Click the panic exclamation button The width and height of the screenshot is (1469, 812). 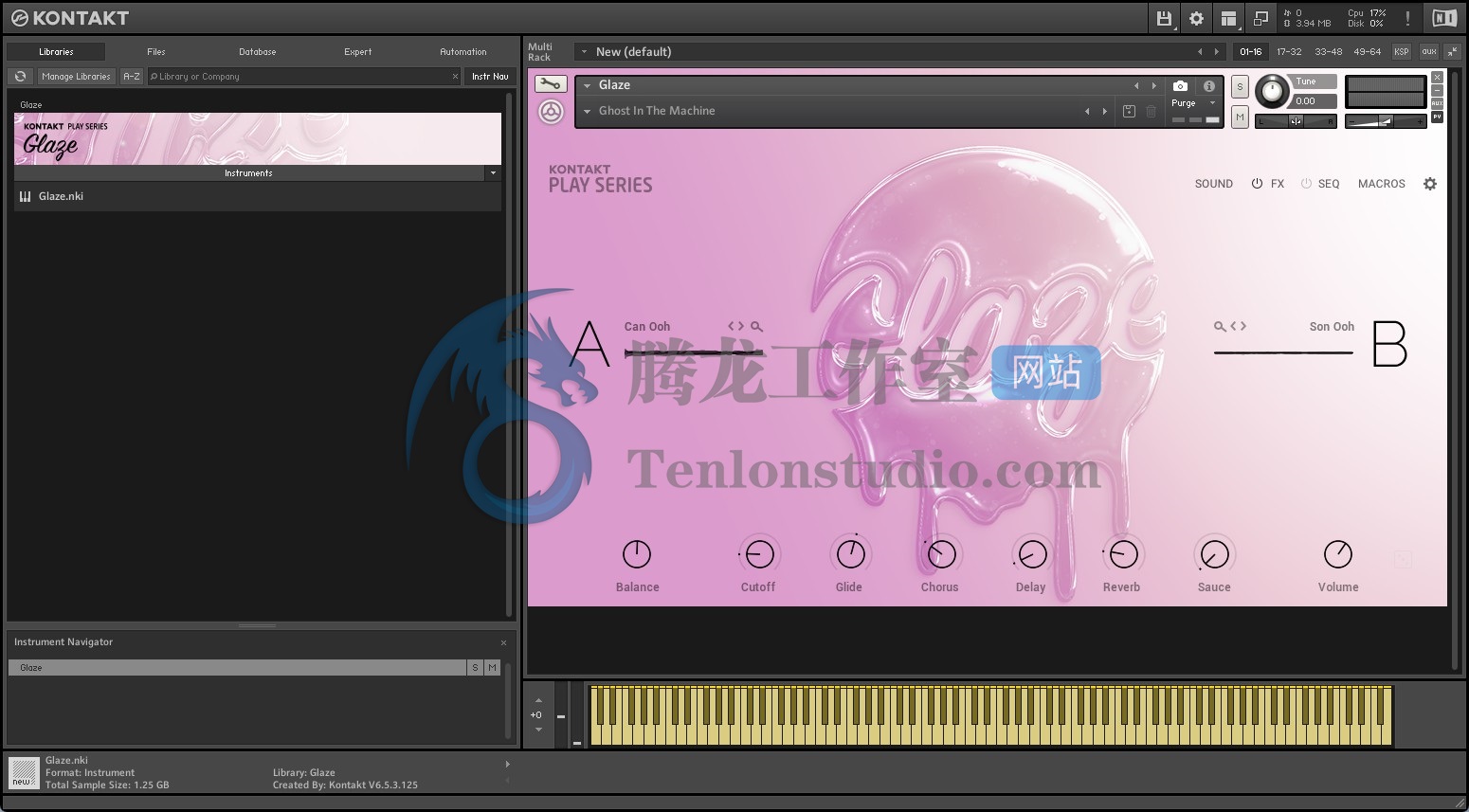(1407, 18)
